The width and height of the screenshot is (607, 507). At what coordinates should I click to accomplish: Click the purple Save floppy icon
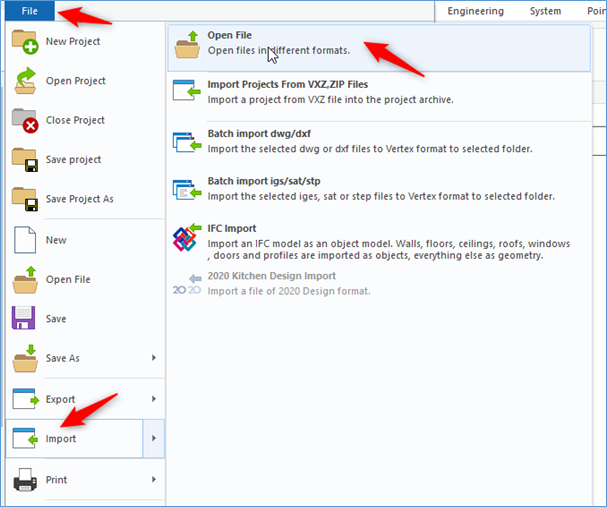(25, 318)
